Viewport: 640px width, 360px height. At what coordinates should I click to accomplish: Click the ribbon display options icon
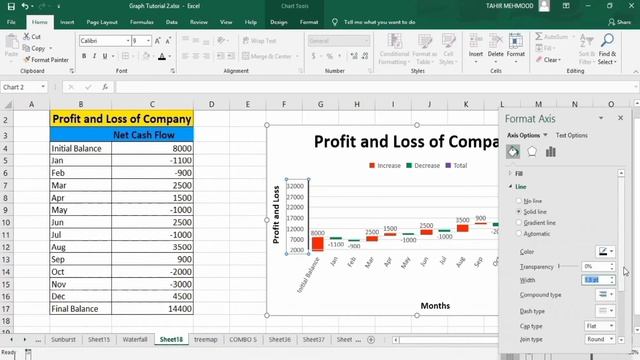(566, 6)
